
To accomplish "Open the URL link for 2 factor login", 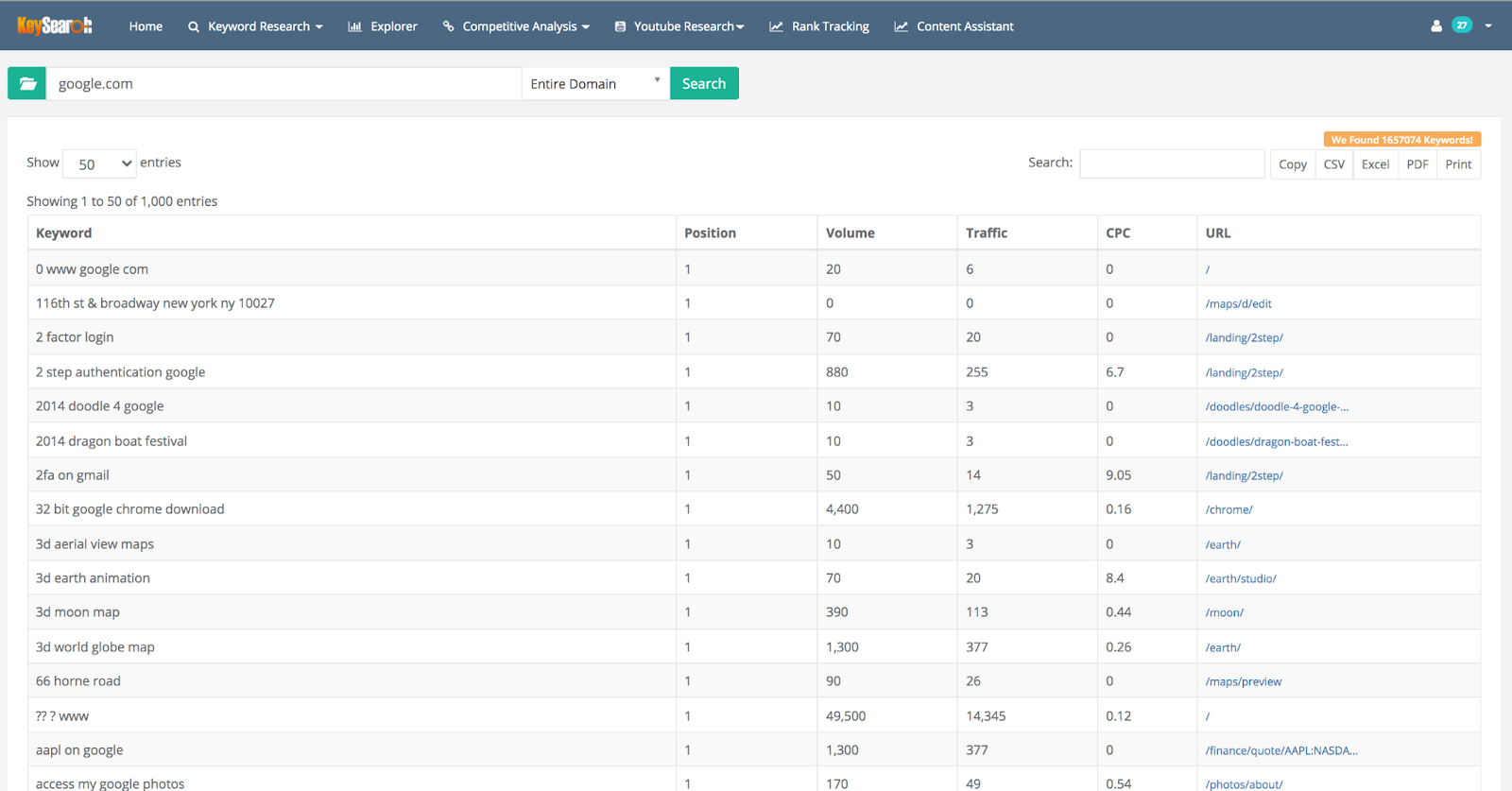I will pos(1244,338).
